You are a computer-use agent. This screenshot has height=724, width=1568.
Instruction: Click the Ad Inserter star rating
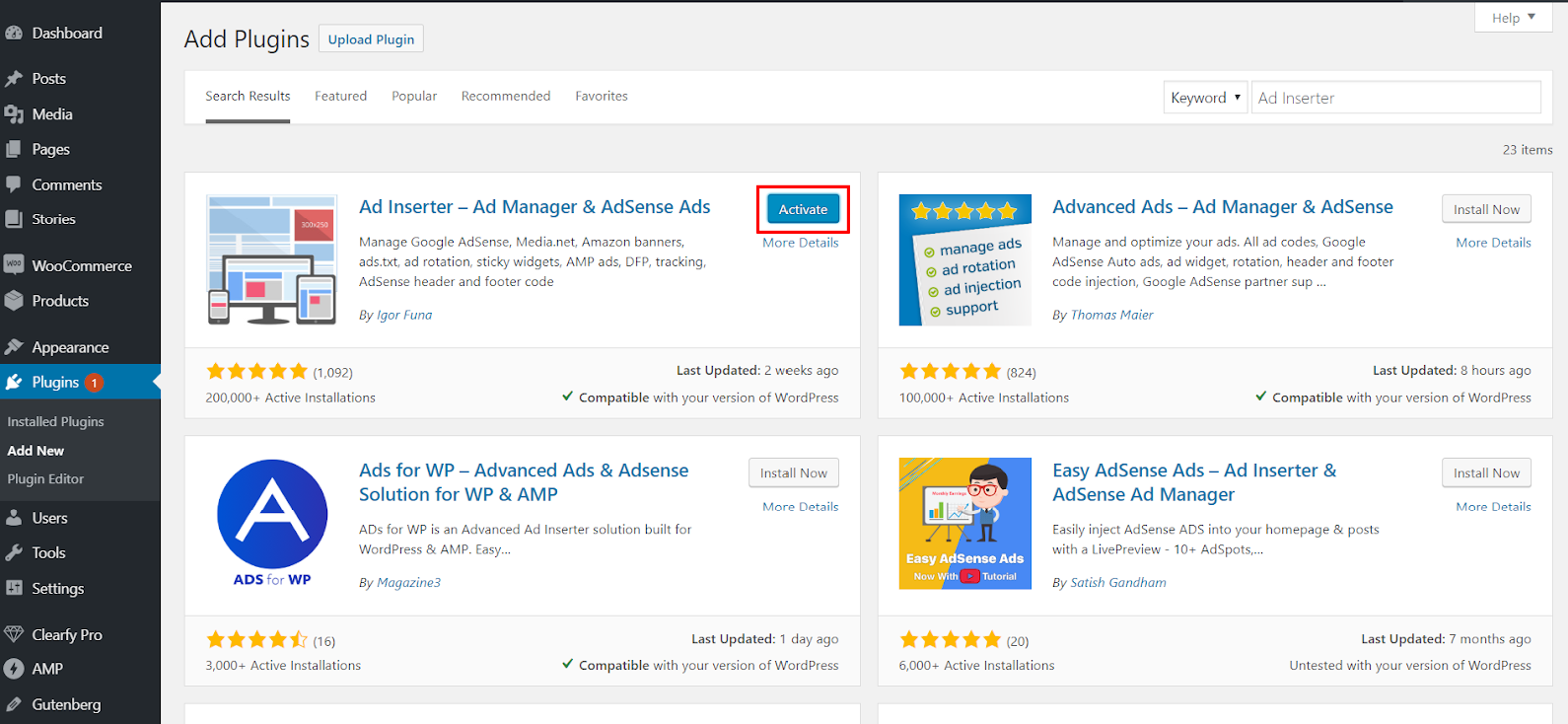(x=256, y=372)
